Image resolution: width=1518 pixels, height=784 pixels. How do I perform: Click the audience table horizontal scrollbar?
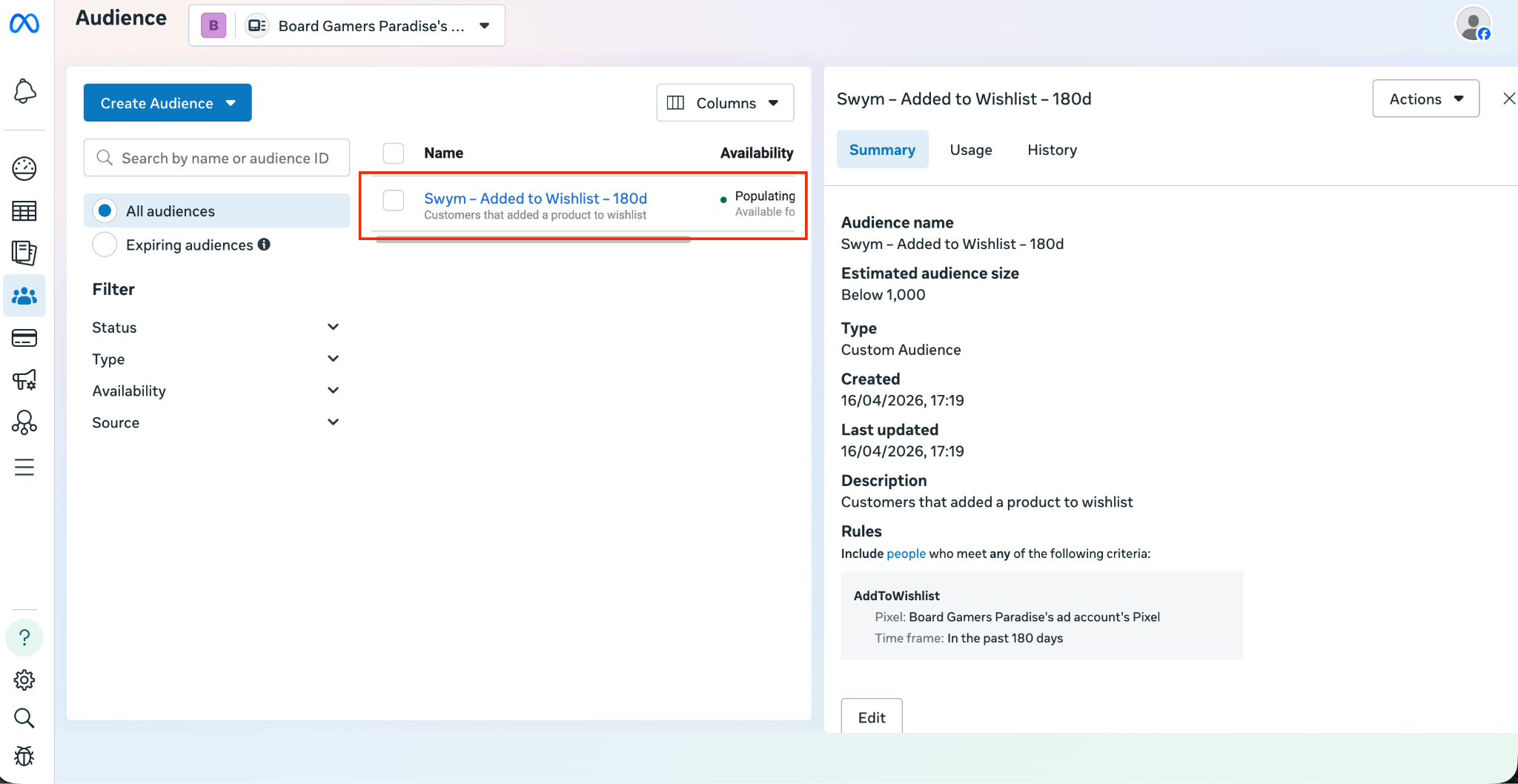tap(533, 239)
